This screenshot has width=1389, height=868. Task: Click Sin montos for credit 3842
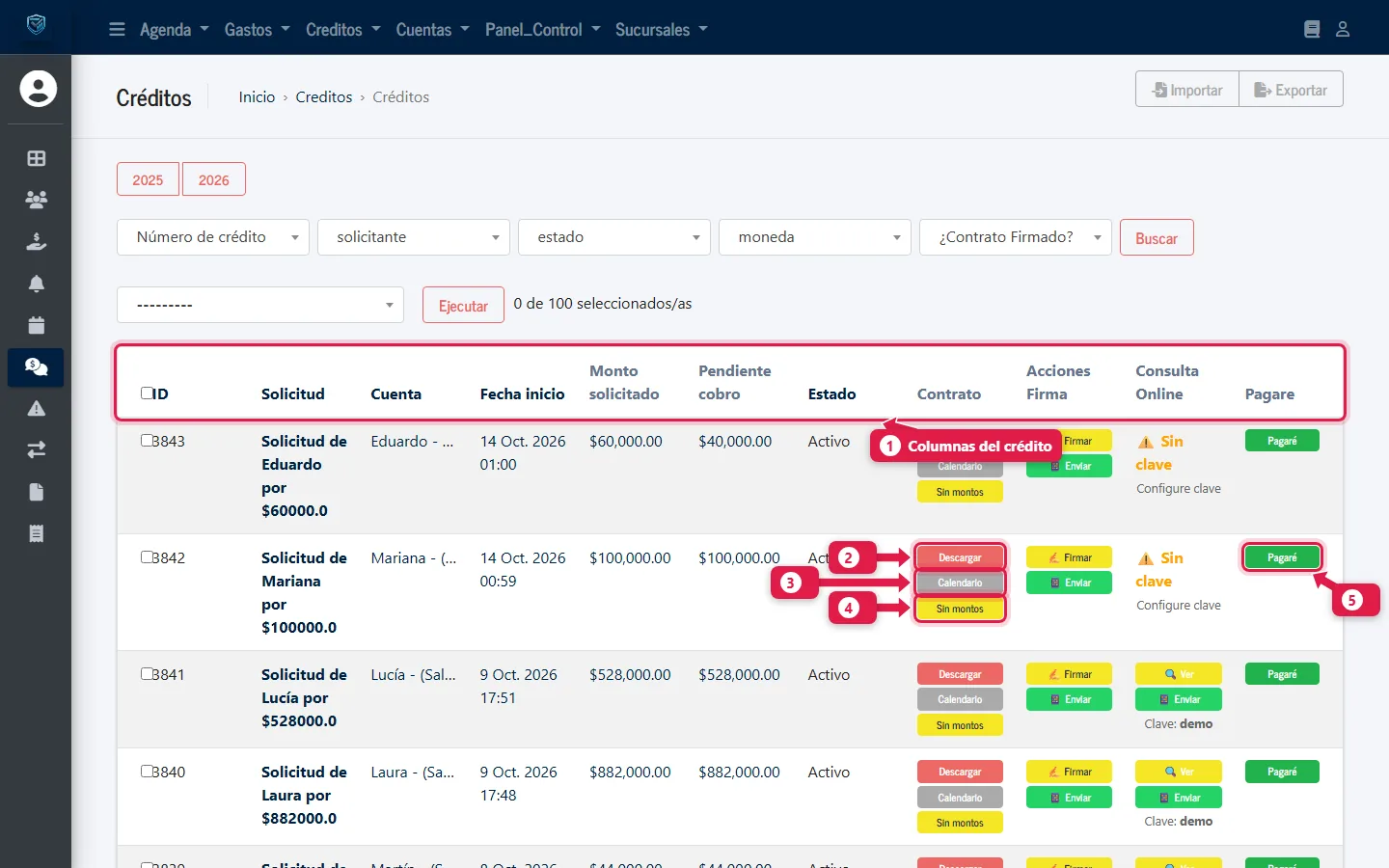[960, 609]
